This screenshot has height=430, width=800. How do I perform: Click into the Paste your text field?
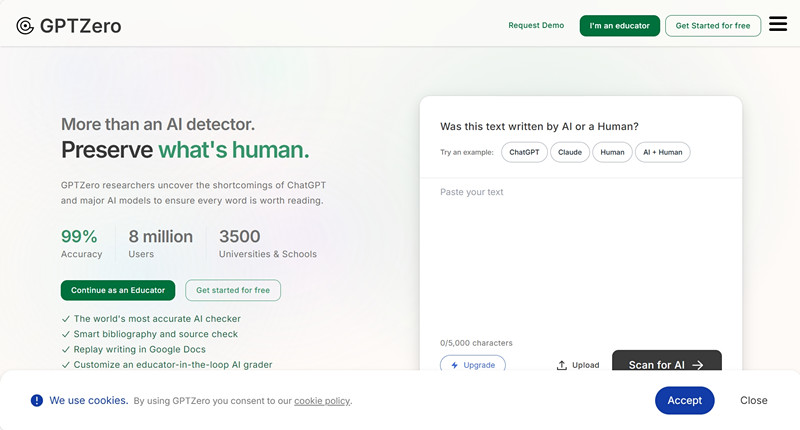tap(581, 255)
